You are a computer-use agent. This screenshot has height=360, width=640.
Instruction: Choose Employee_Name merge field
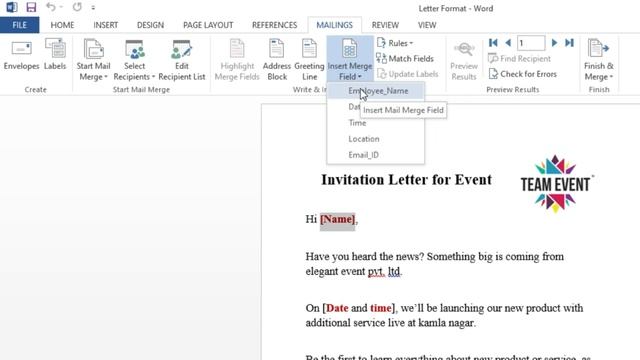pyautogui.click(x=376, y=91)
